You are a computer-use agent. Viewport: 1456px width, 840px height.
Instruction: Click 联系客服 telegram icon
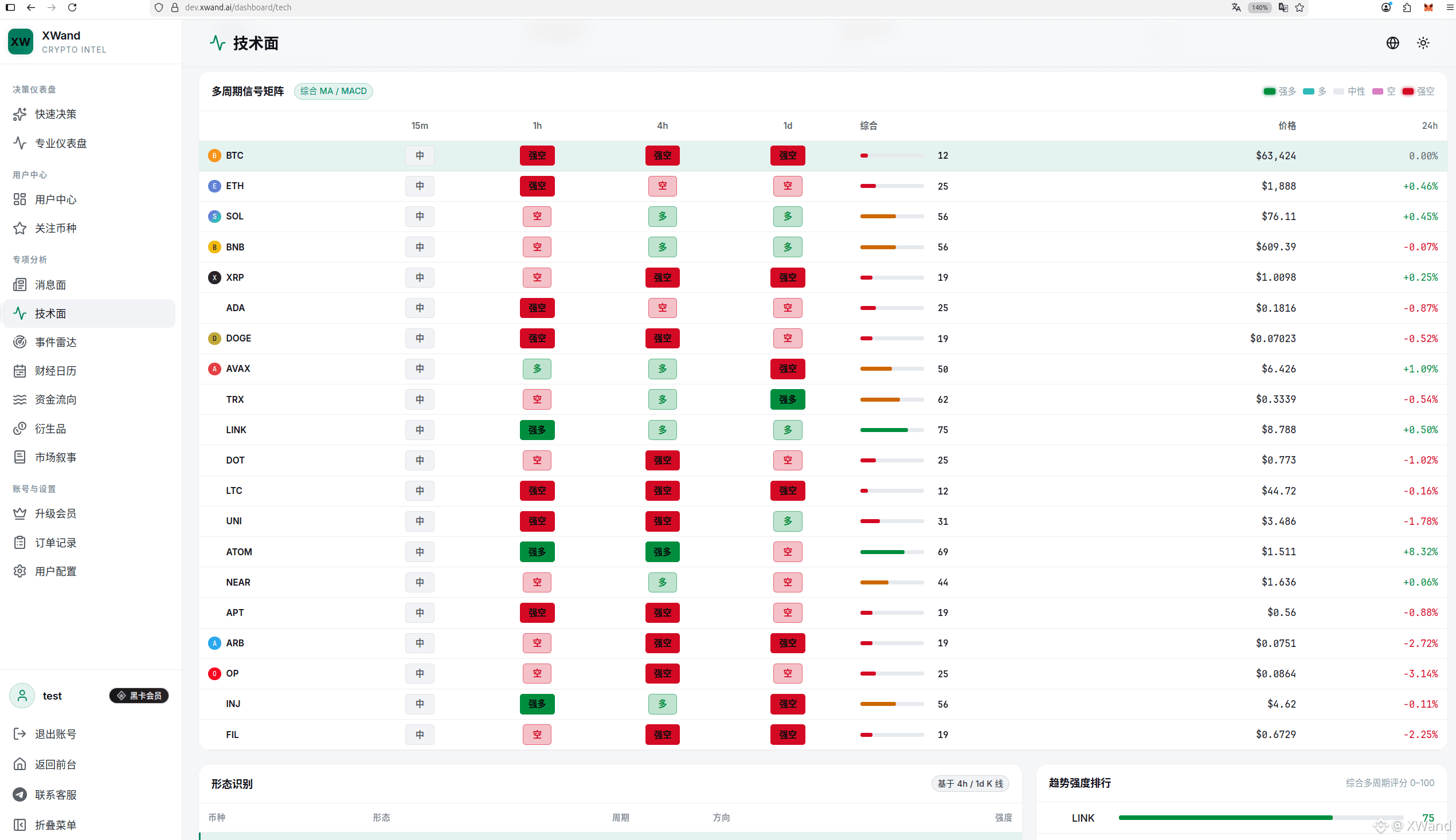pos(19,794)
